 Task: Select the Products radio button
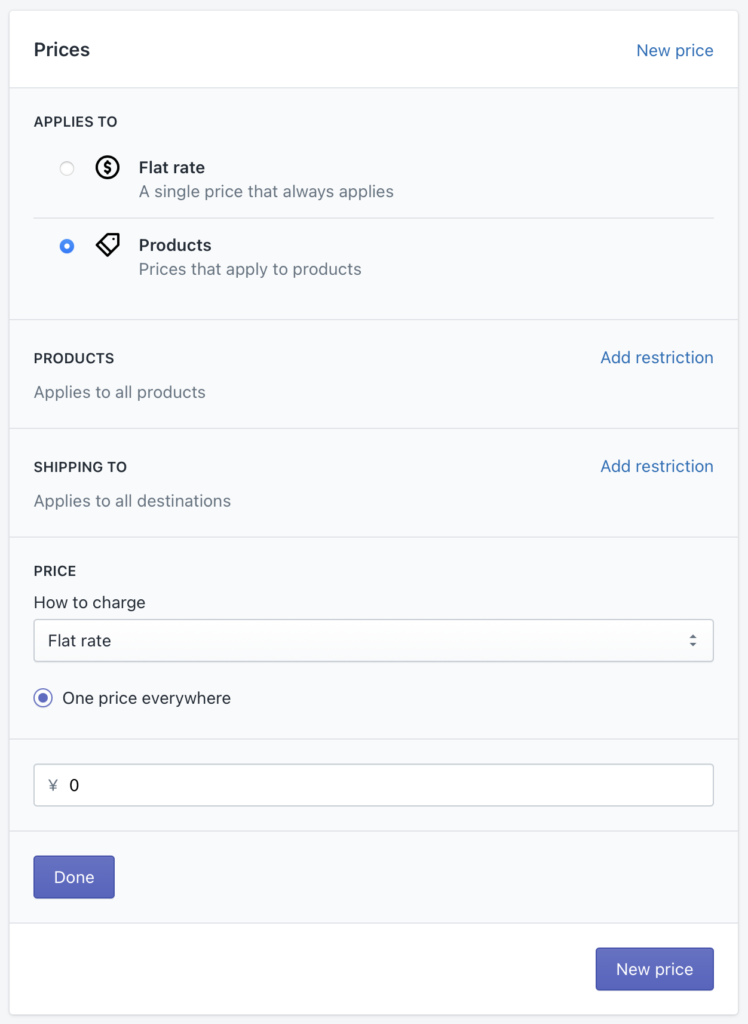coord(67,246)
